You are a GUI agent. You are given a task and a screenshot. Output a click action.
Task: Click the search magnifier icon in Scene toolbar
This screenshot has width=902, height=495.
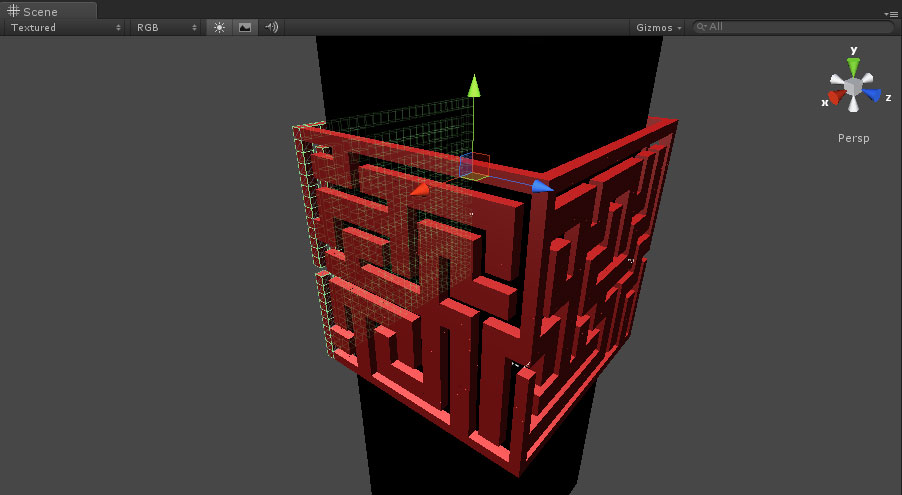(x=702, y=28)
